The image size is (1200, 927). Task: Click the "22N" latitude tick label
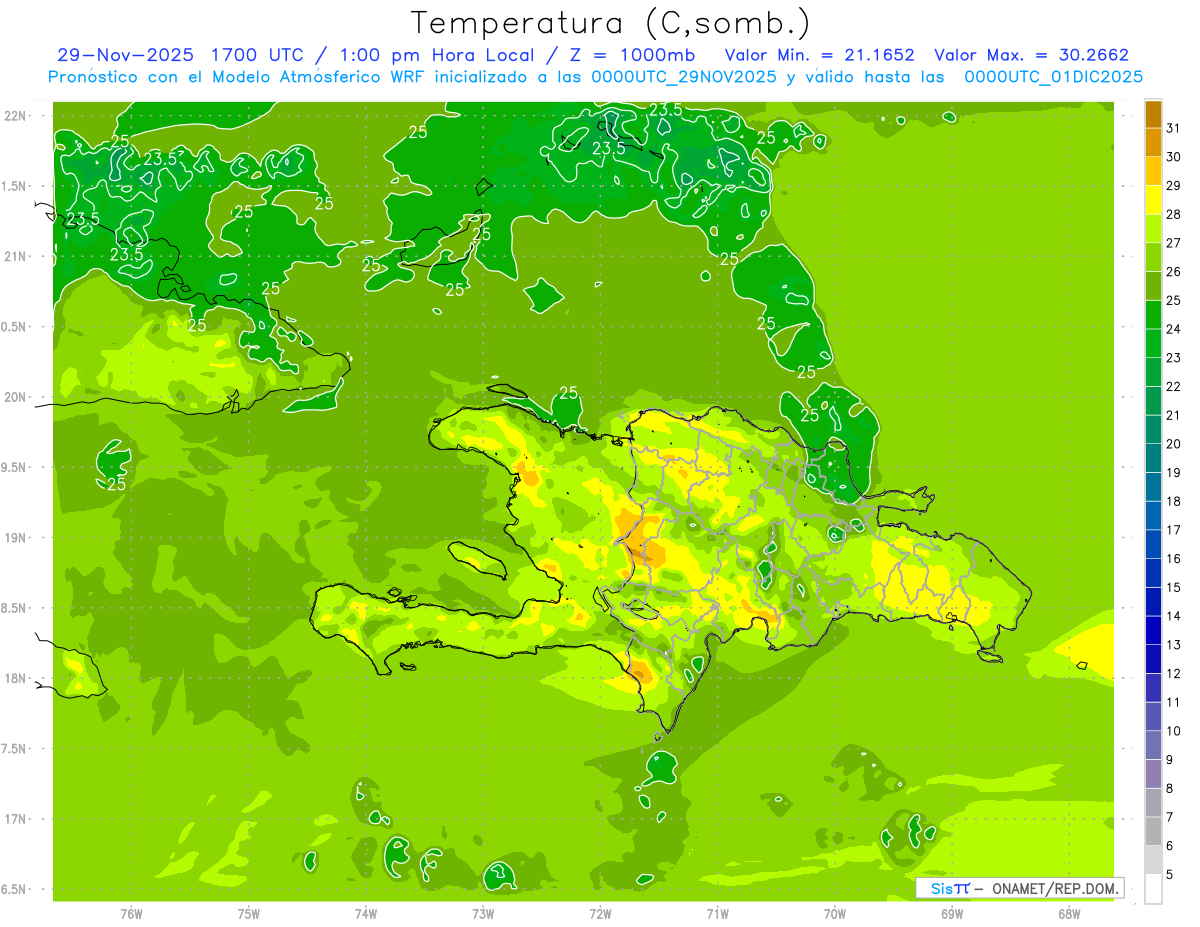tap(16, 116)
